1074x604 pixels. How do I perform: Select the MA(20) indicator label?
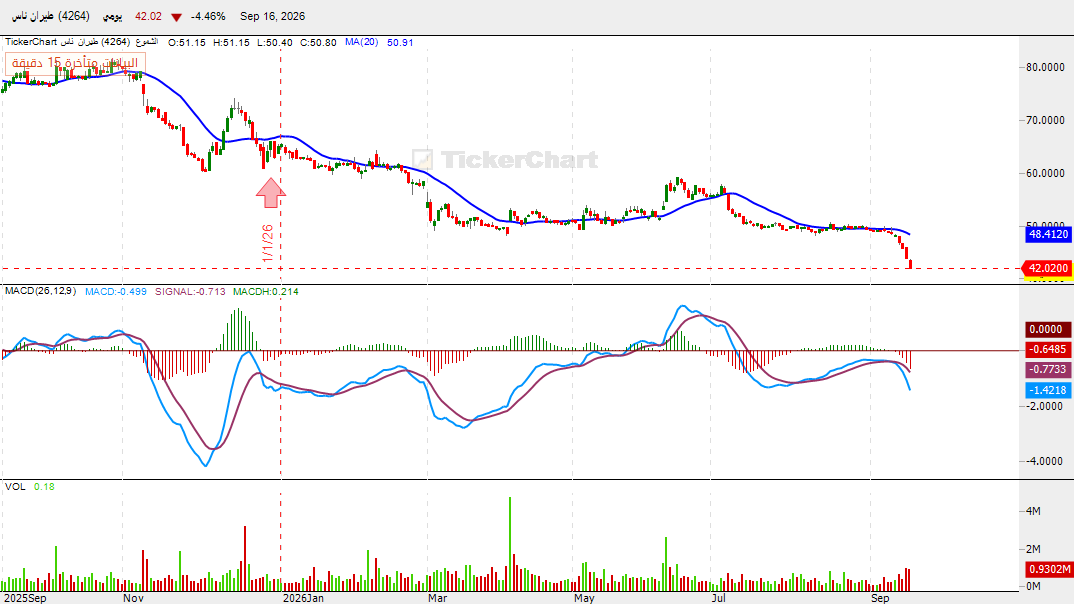point(361,42)
